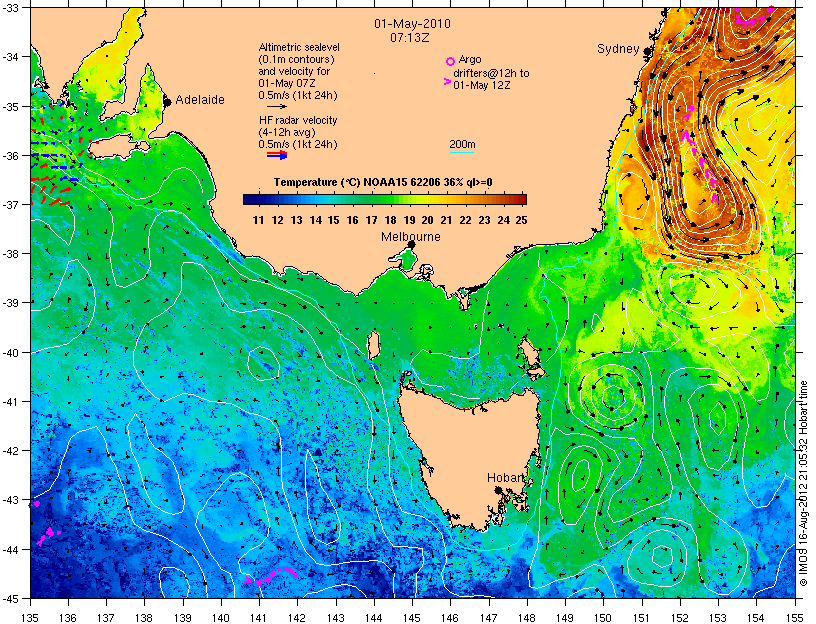Viewport: 816px width, 624px height.
Task: Click longitude axis label 135
Action: [31, 618]
